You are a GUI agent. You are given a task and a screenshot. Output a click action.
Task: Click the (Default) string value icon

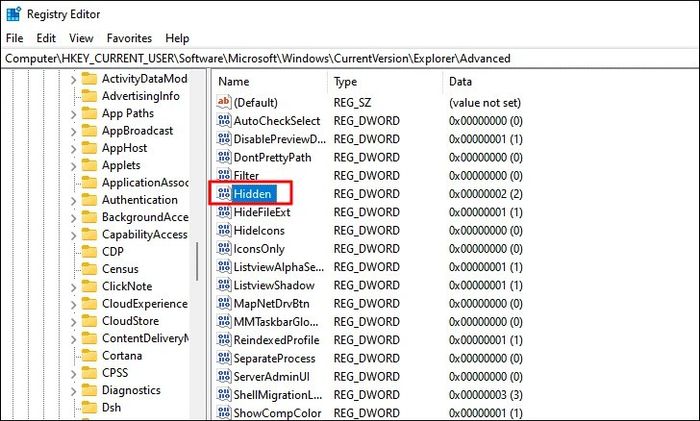pyautogui.click(x=224, y=102)
